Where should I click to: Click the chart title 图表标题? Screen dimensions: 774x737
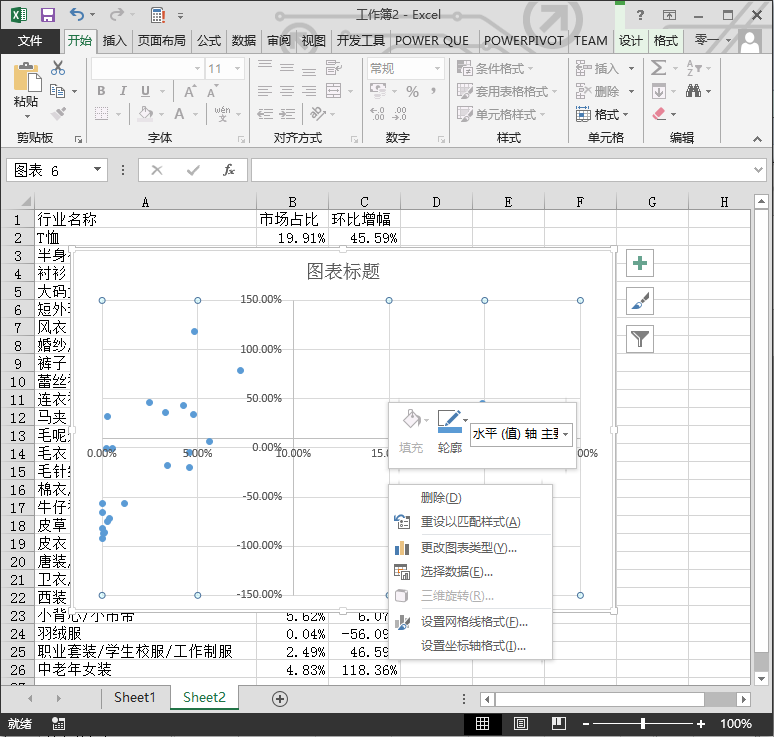tap(343, 272)
